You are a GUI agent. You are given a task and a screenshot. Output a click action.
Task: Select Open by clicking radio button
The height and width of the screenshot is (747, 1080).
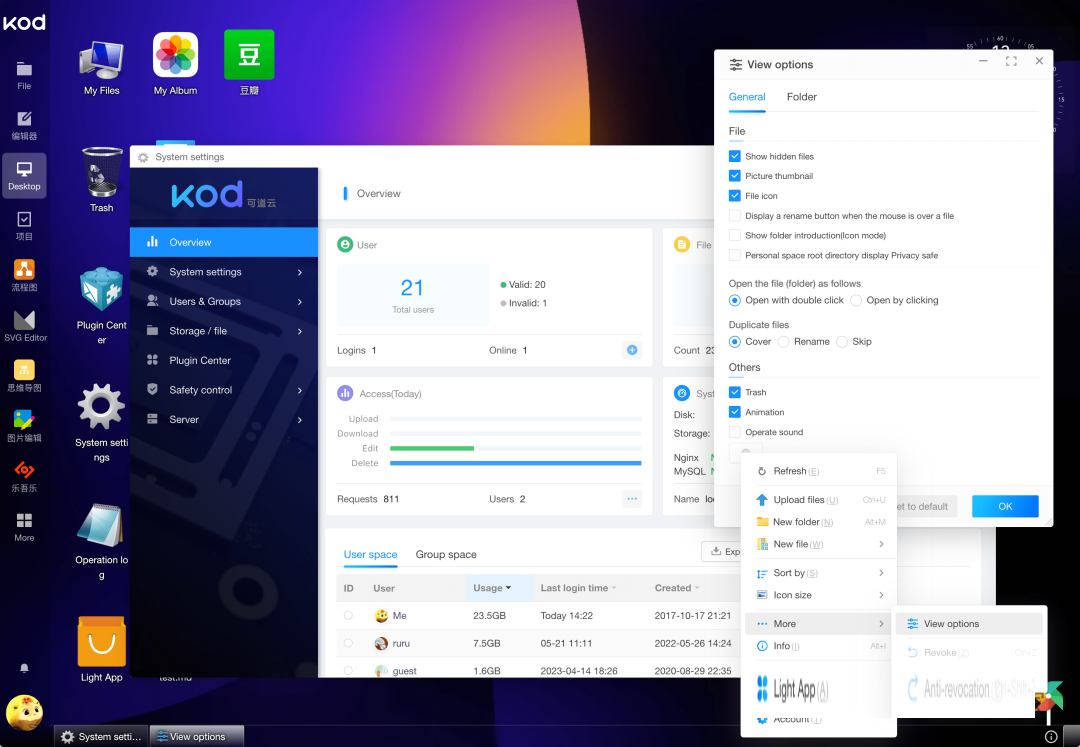coord(856,300)
